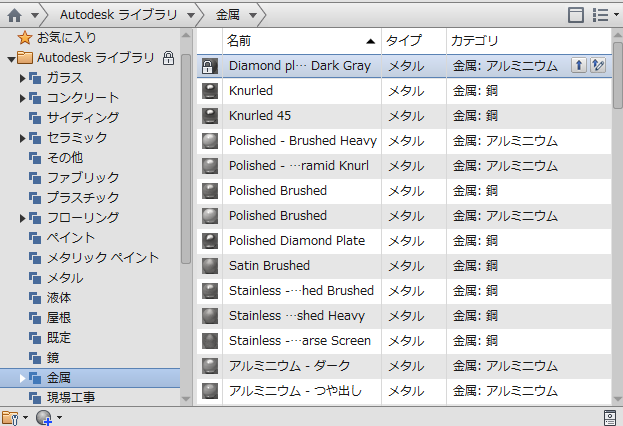Click manage library folder icon at bottom

[x=10, y=418]
